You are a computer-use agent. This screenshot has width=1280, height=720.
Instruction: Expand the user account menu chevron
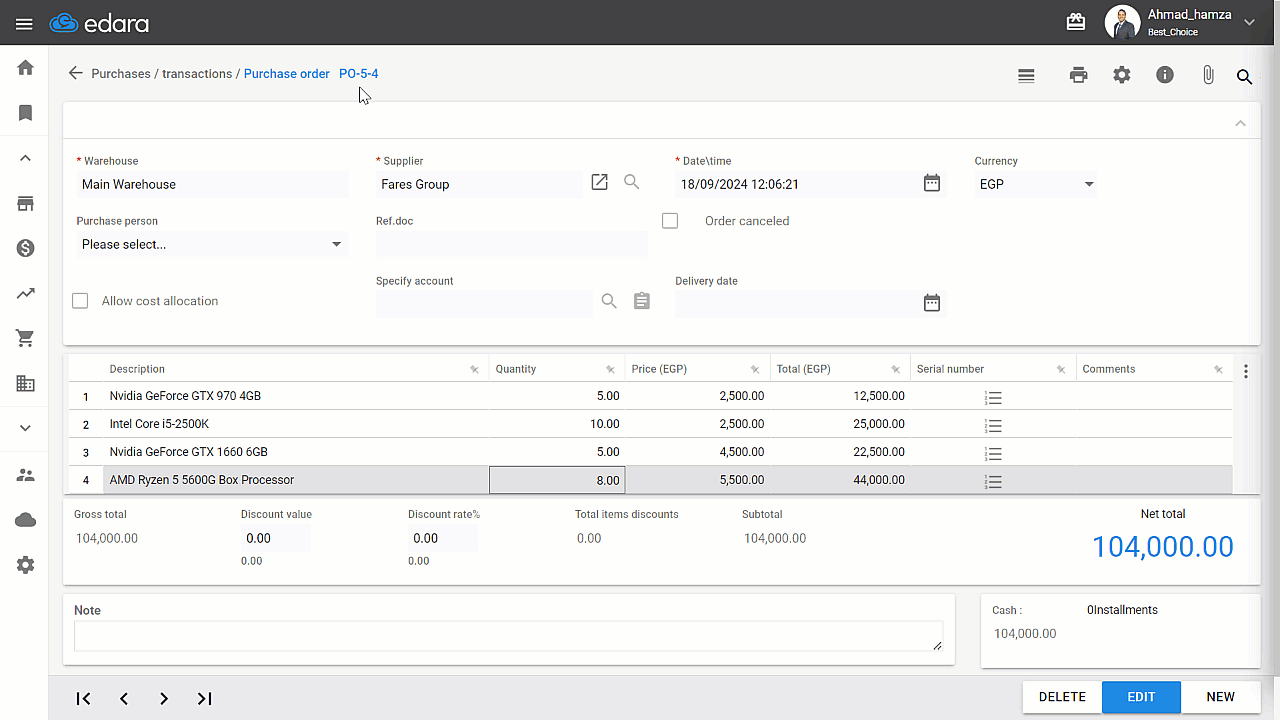(x=1250, y=22)
